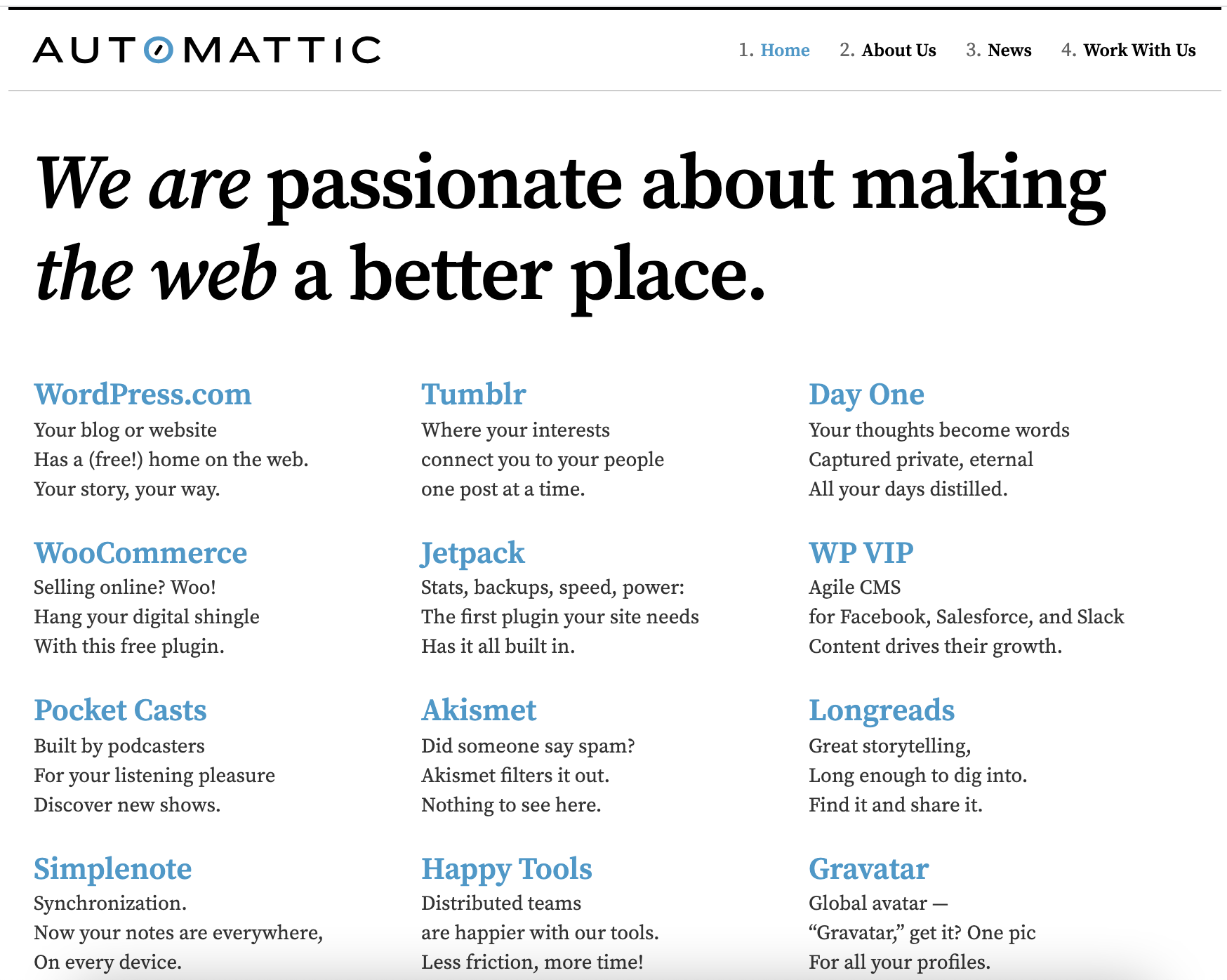Click the Pocket Casts link
Viewport: 1227px width, 980px height.
pyautogui.click(x=120, y=710)
